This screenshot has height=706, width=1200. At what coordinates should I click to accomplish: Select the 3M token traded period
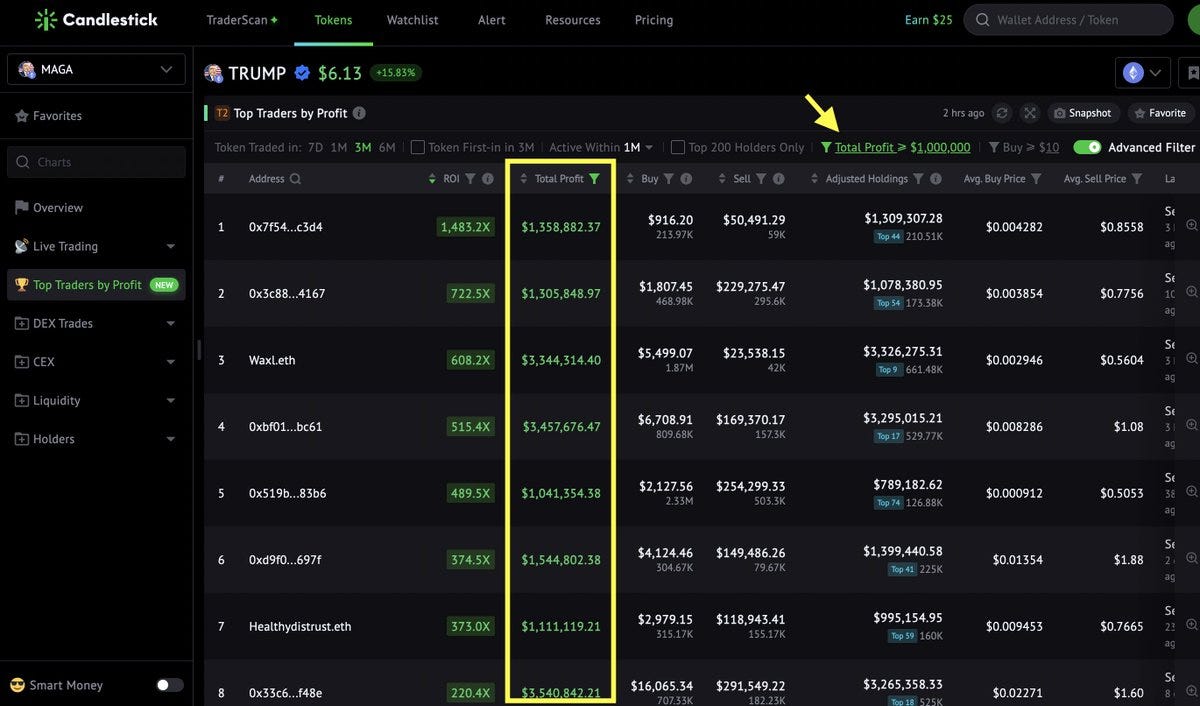[363, 147]
